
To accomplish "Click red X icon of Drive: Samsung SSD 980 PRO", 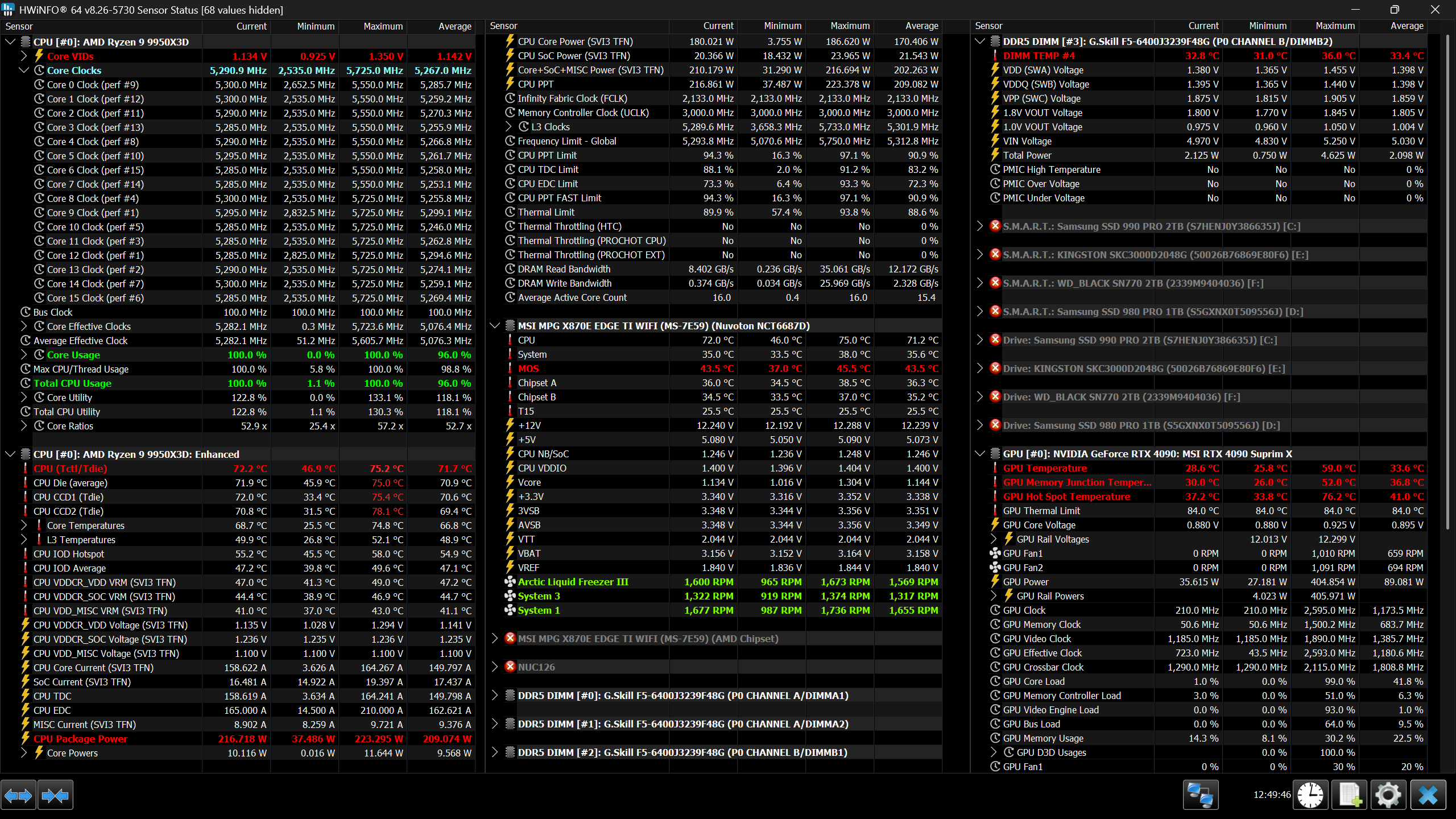I will coord(995,425).
